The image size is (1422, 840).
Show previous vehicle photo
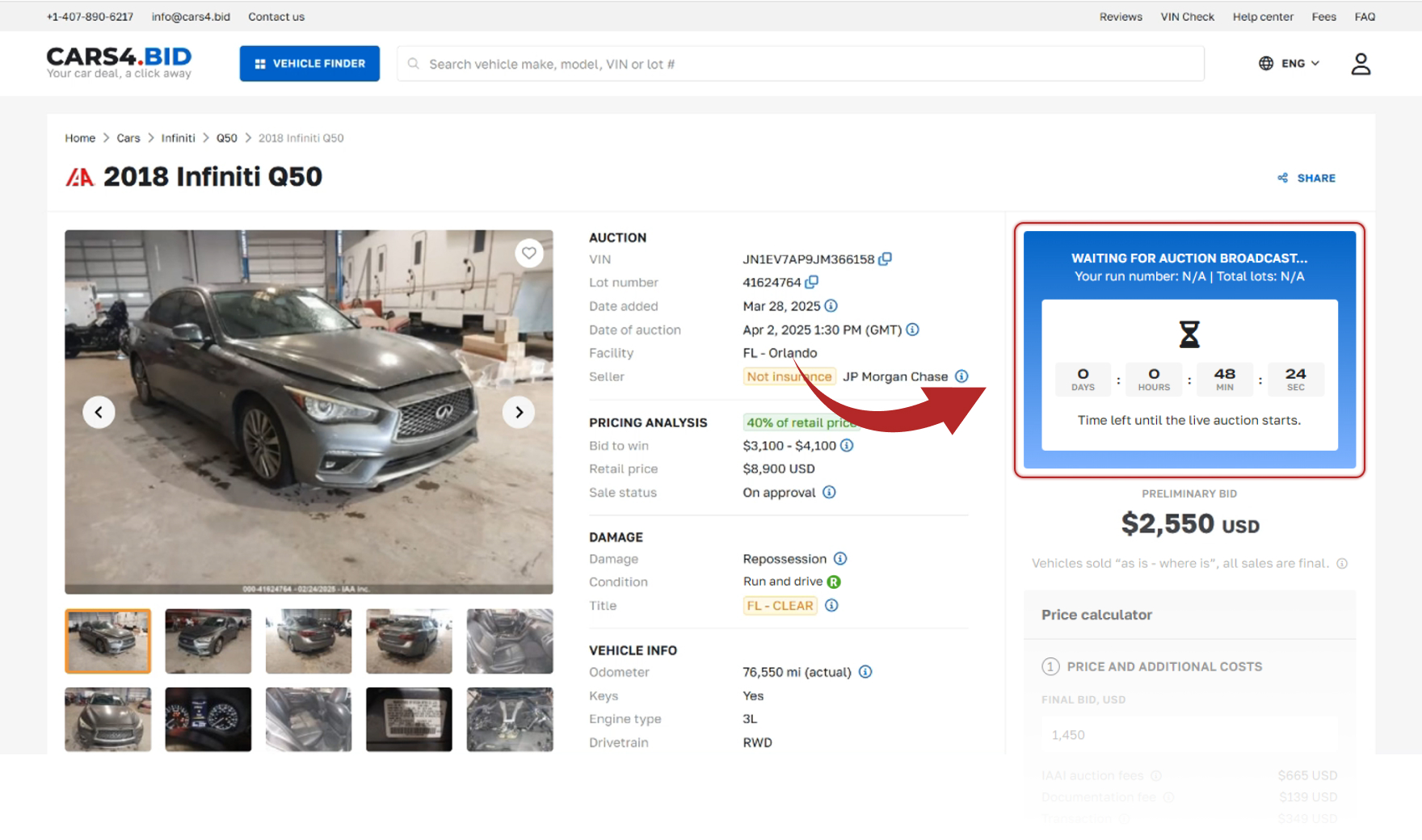(99, 413)
